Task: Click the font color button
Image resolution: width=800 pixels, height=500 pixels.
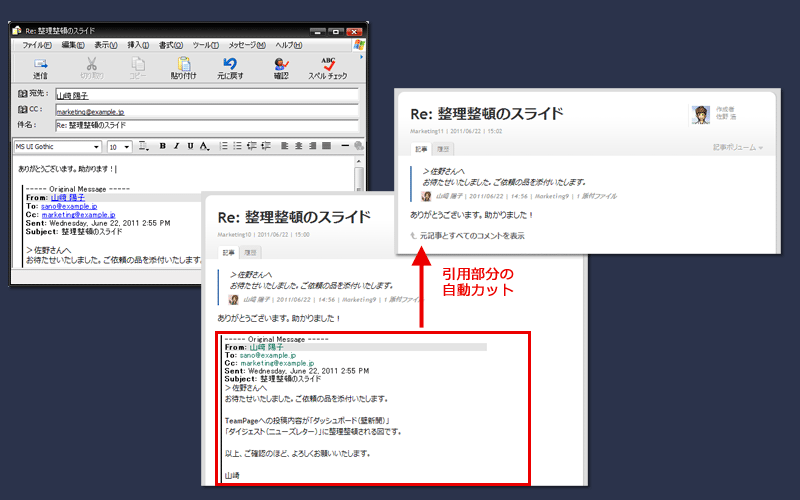Action: (x=204, y=146)
